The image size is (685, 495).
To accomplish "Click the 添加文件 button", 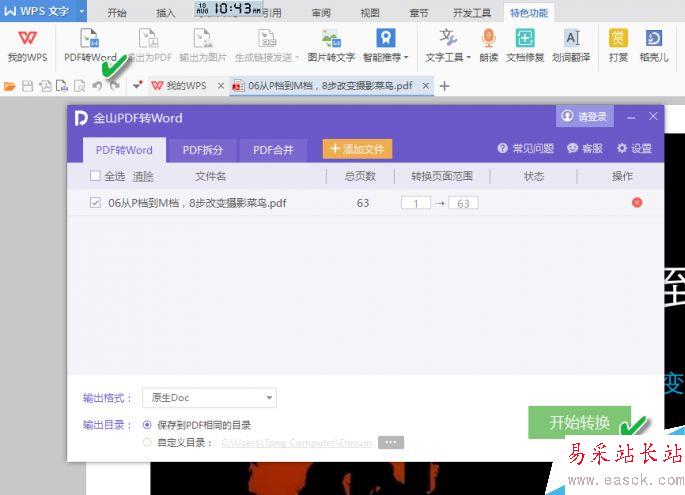I will 357,149.
